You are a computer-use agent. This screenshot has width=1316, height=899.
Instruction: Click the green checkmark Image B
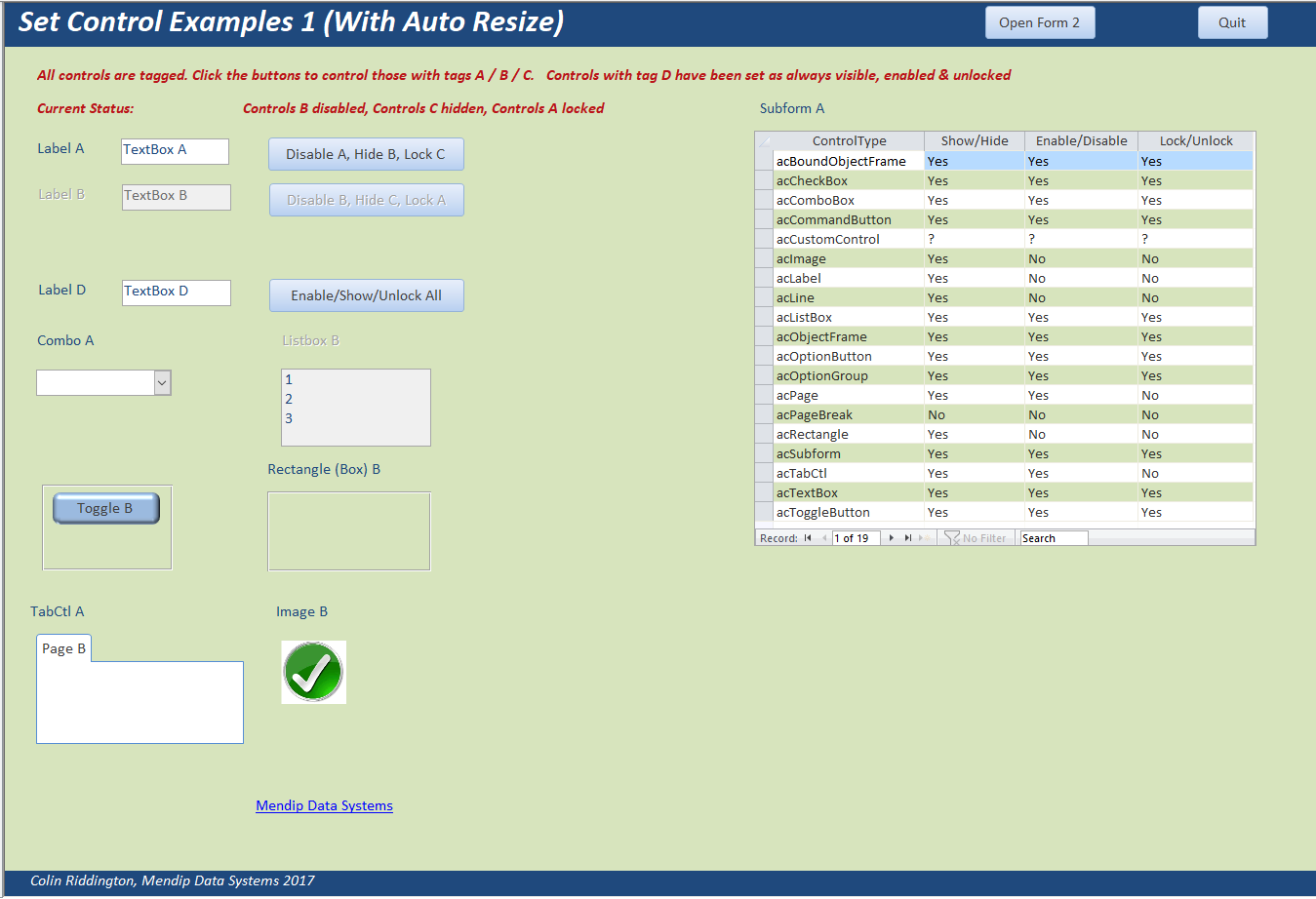(313, 672)
